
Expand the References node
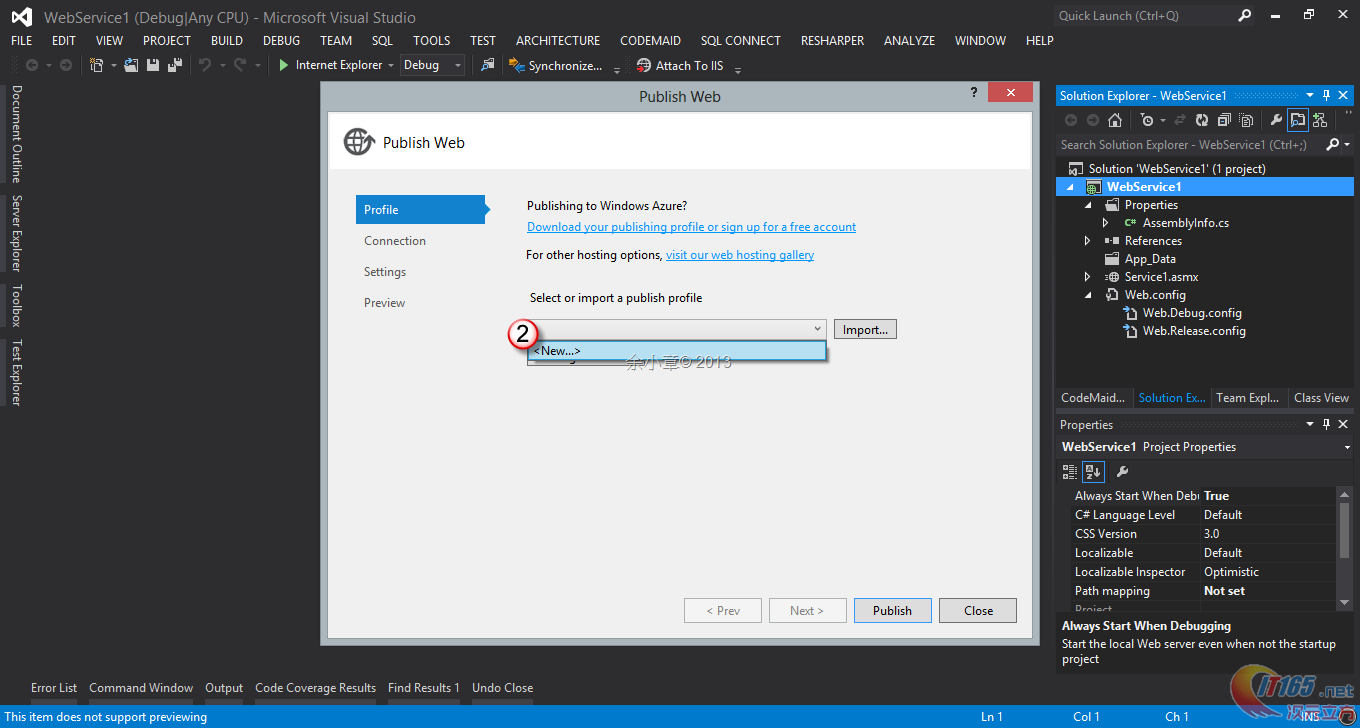tap(1087, 241)
